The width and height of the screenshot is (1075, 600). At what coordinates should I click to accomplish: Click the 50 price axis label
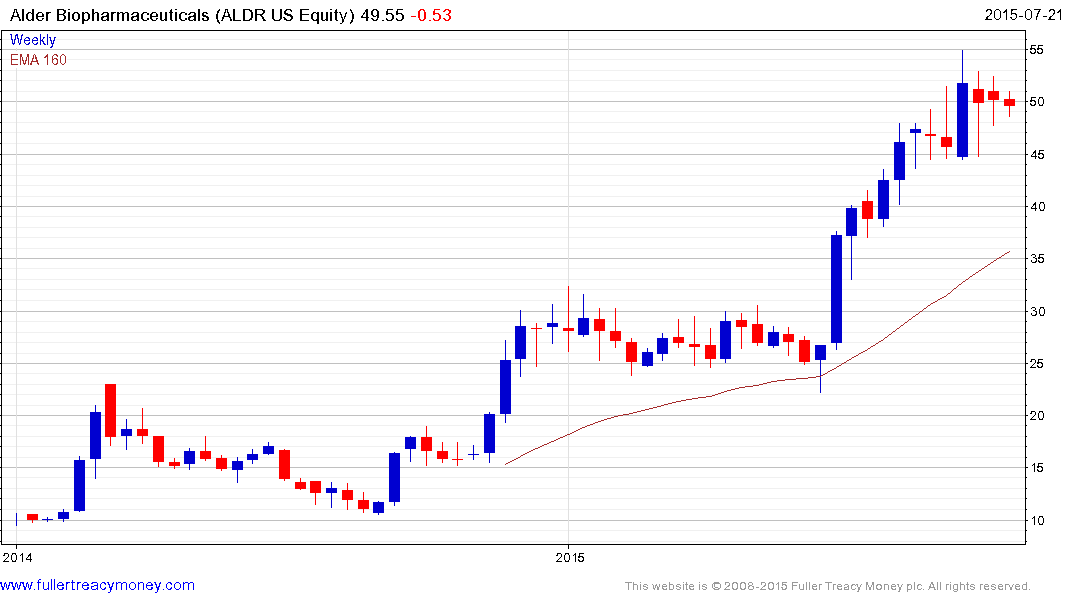click(x=1037, y=102)
